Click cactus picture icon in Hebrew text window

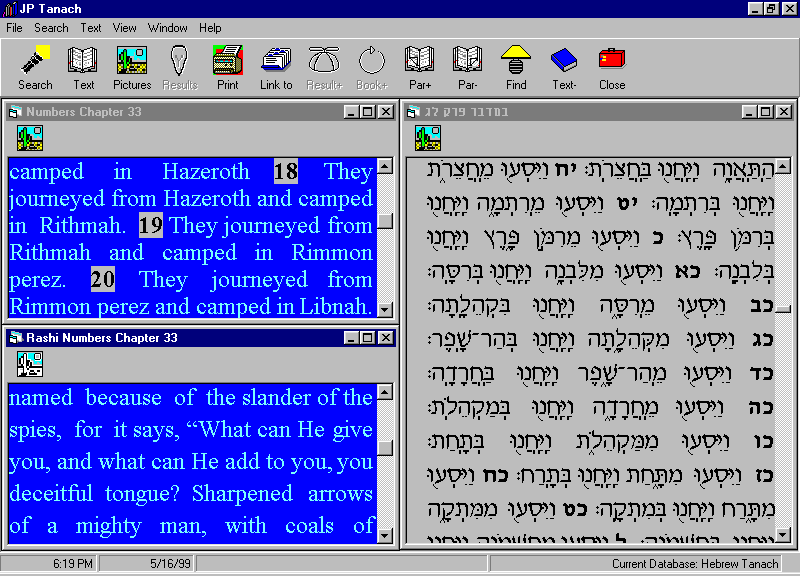tap(428, 138)
